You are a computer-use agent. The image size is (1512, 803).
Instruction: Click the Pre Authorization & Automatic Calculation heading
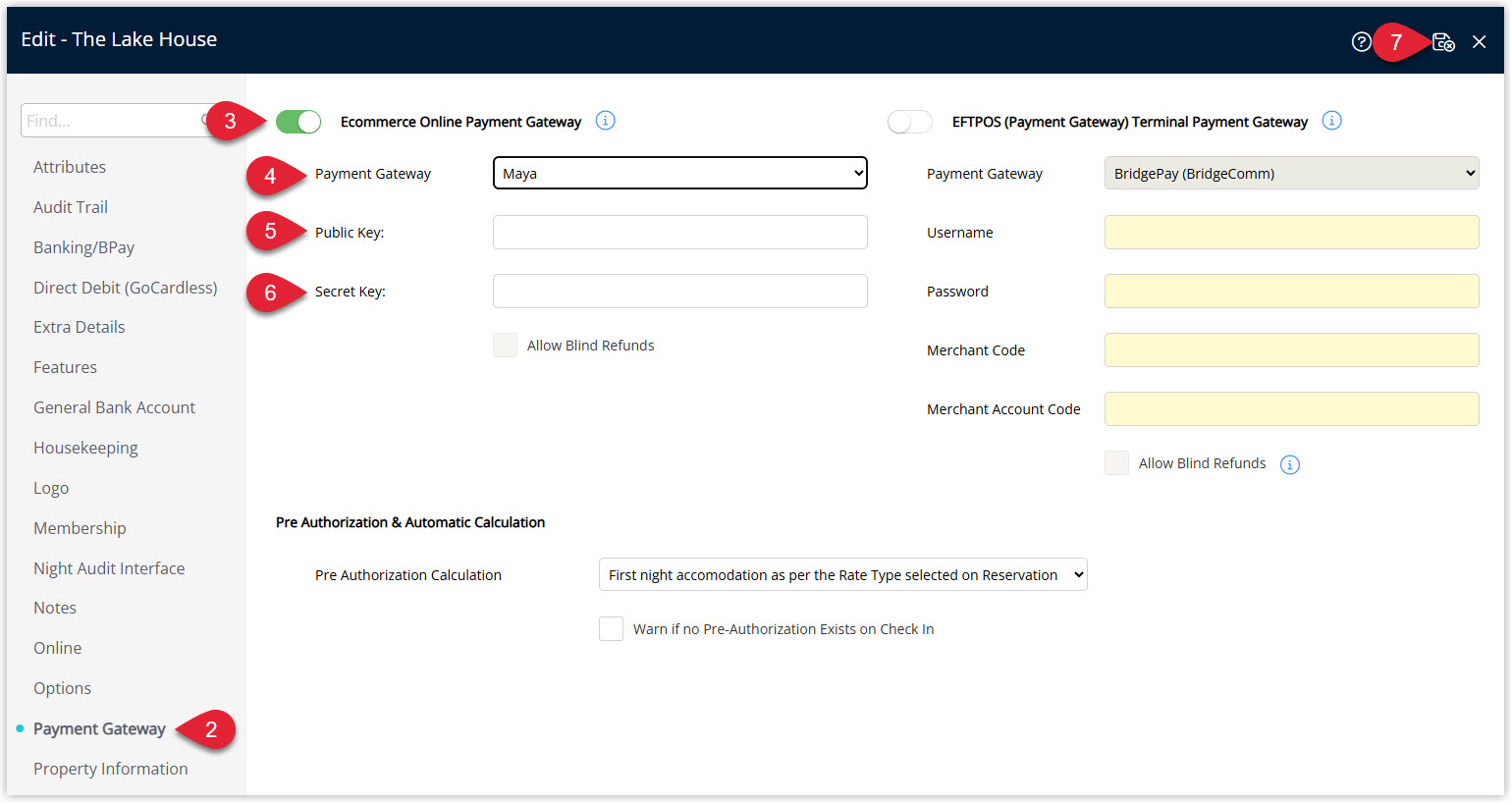[410, 522]
